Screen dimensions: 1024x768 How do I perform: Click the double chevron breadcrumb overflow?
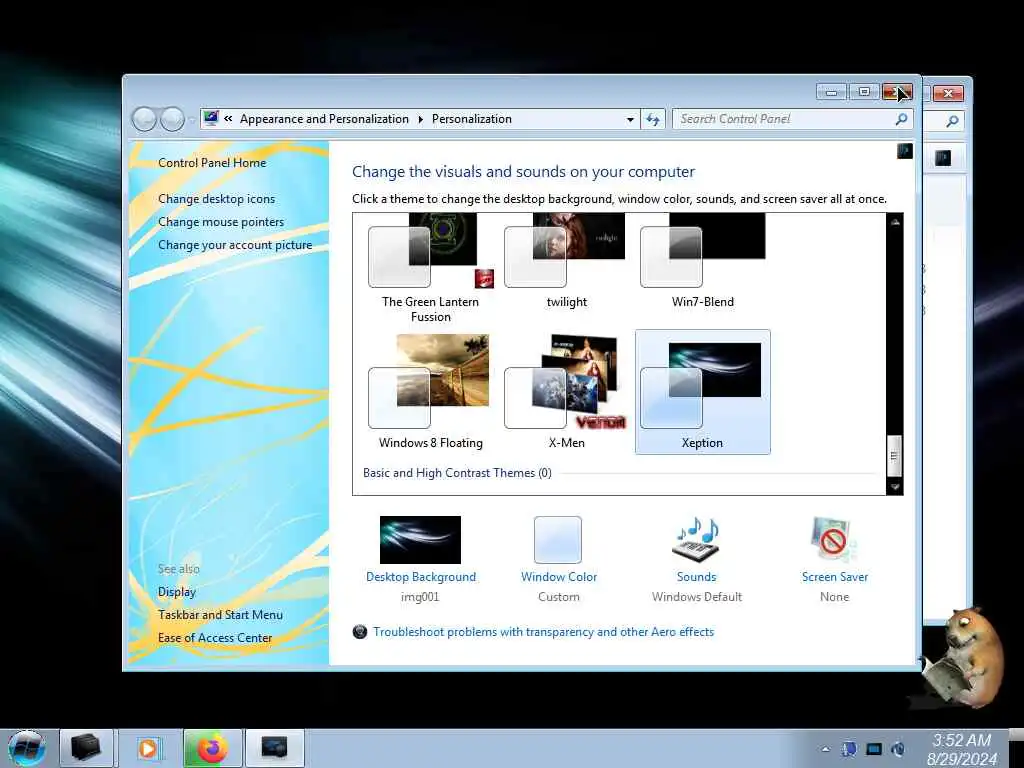[x=228, y=118]
